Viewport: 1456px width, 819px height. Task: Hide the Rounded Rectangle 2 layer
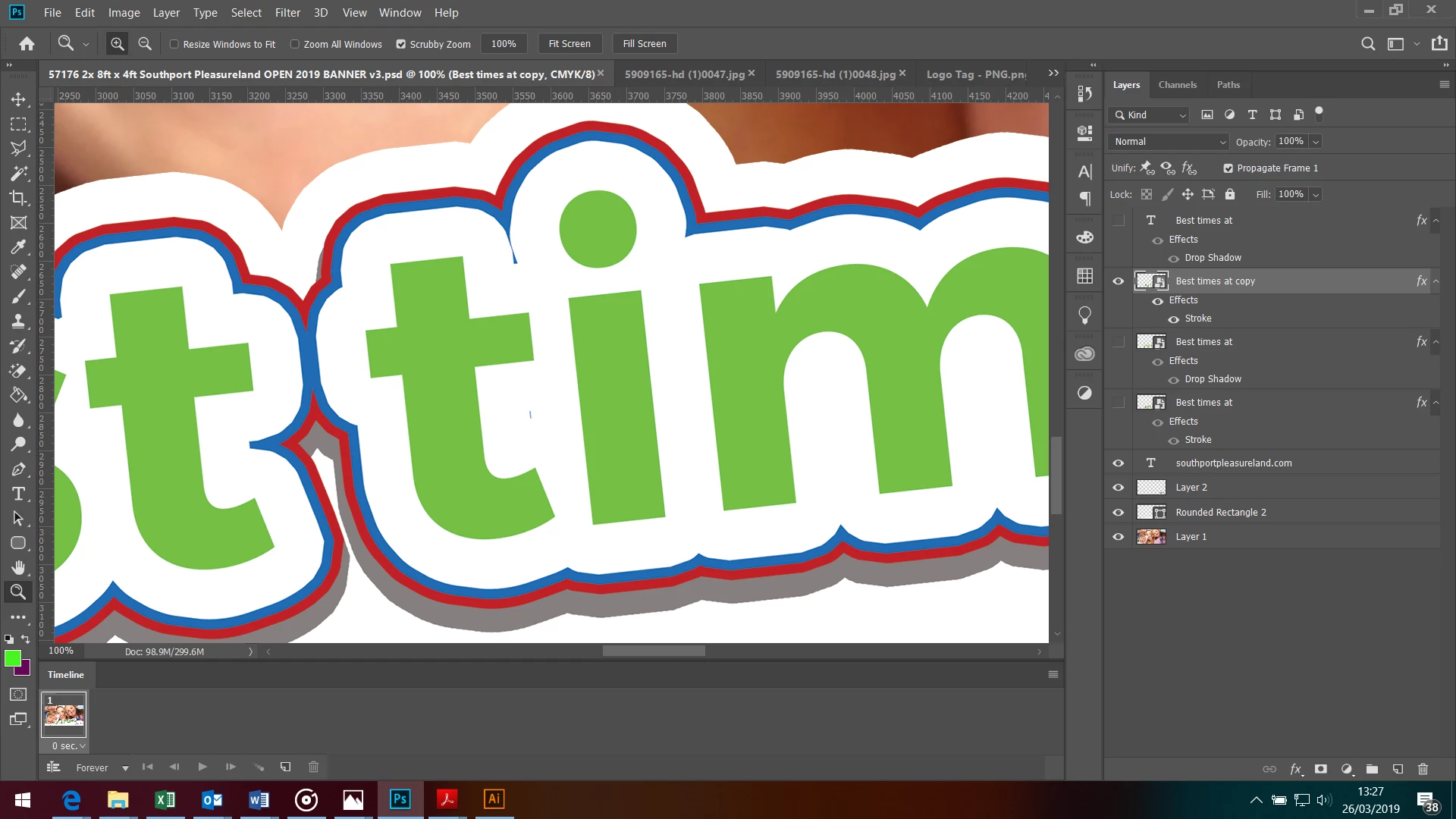click(1118, 513)
